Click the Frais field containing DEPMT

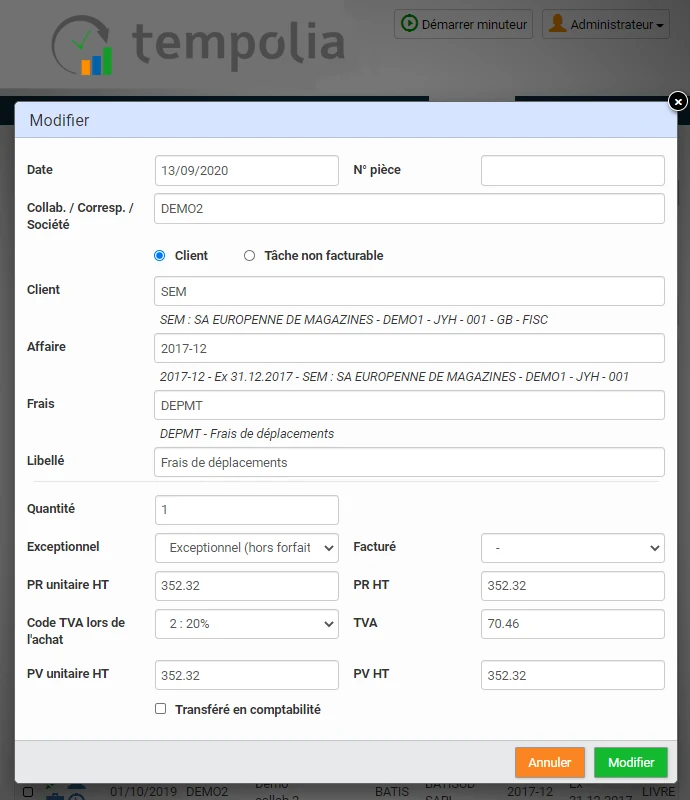(409, 405)
